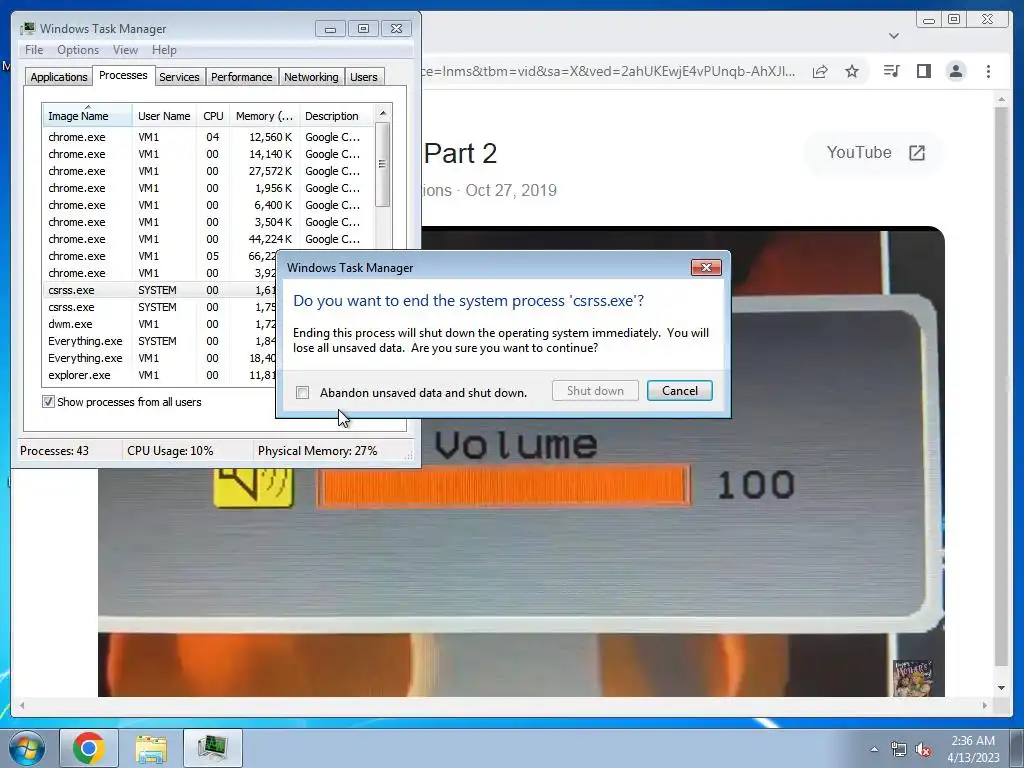Open Task Manager Options menu
The width and height of the screenshot is (1024, 768).
[78, 50]
